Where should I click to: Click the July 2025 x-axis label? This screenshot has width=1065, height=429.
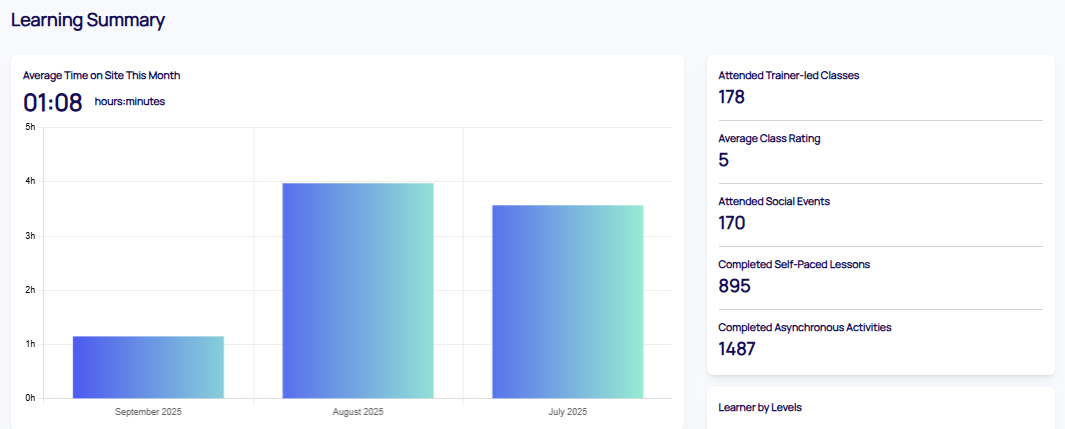(x=567, y=412)
